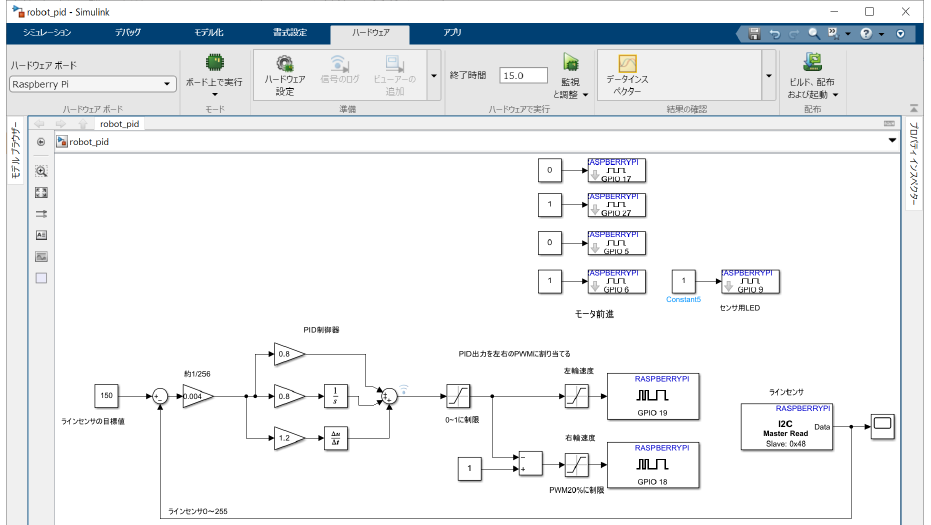Expand the 準備 gallery dropdown arrow
Screen dimensions: 931x525
(x=433, y=75)
